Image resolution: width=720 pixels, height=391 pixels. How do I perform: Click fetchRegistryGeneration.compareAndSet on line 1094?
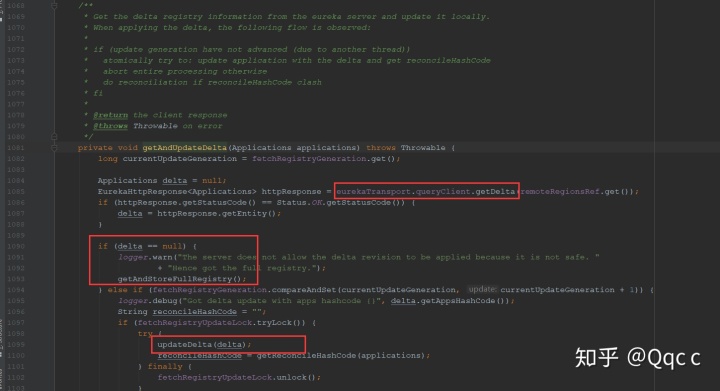(245, 290)
